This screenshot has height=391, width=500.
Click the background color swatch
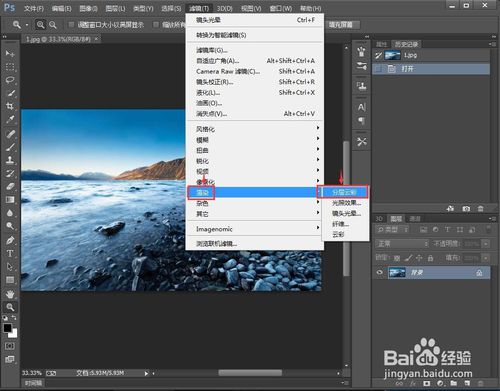(x=14, y=334)
